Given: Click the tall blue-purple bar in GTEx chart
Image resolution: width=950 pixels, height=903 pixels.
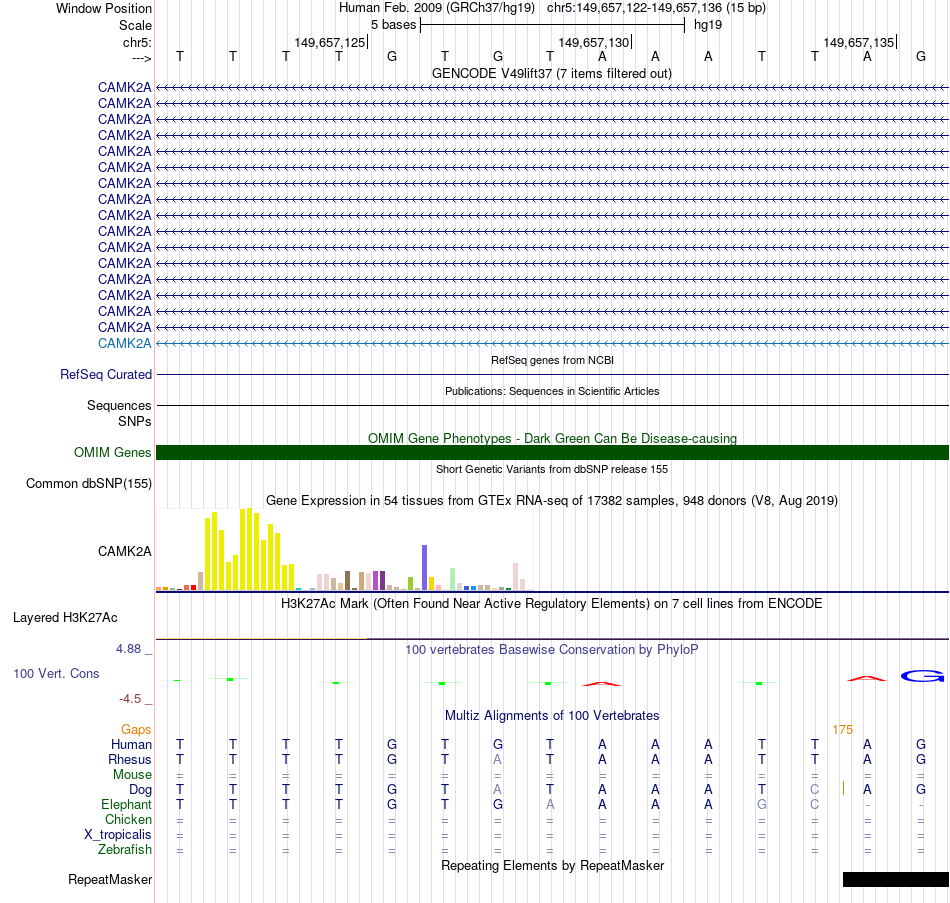Looking at the screenshot, I should coord(425,568).
